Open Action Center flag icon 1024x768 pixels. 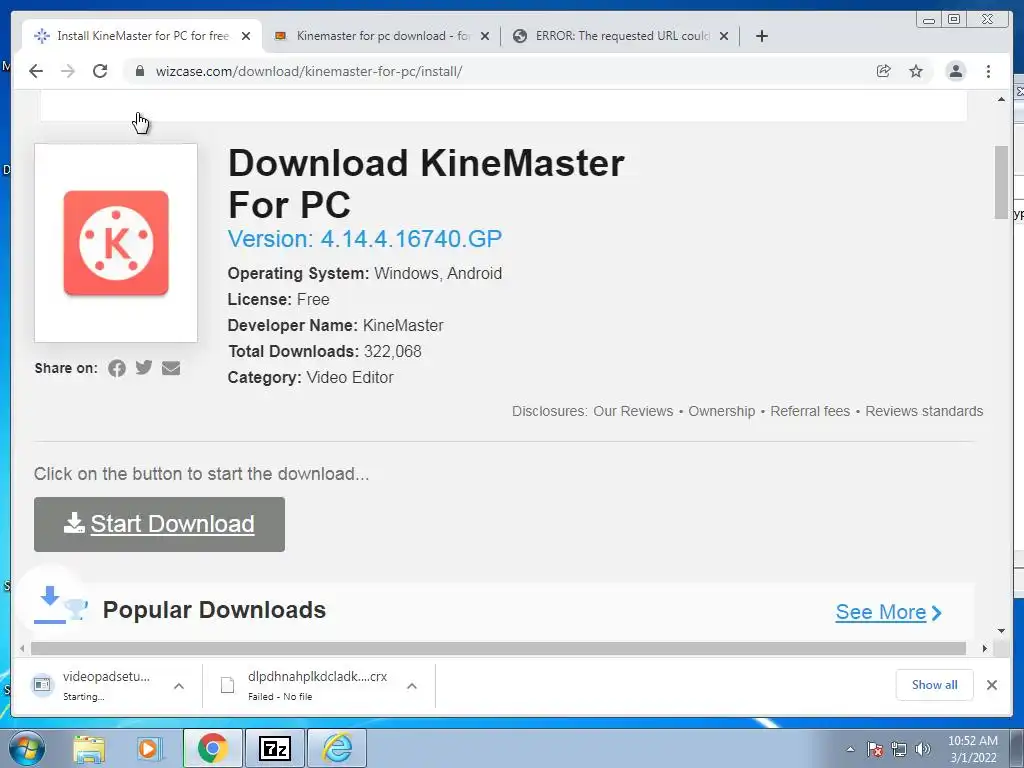(x=875, y=749)
